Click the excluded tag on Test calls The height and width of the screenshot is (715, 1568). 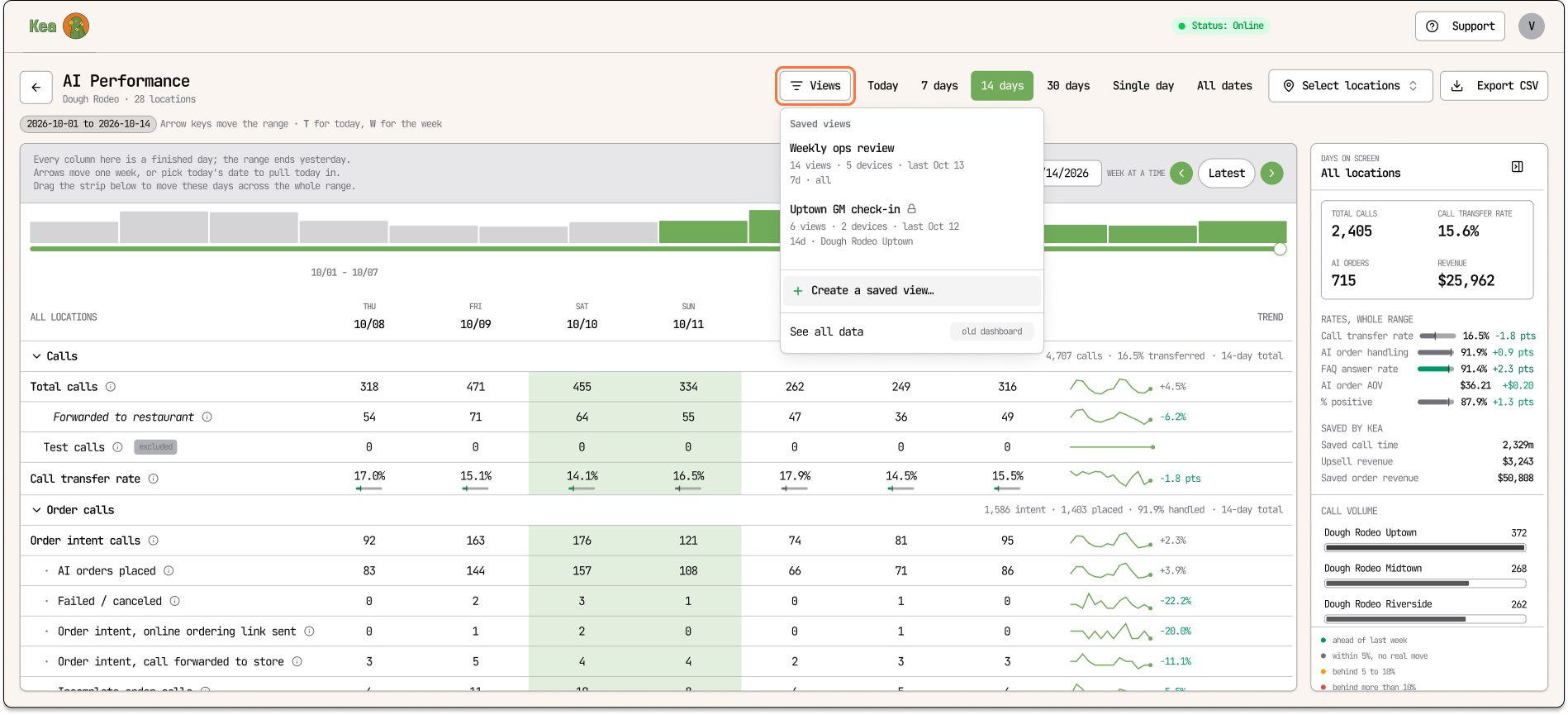pos(155,447)
